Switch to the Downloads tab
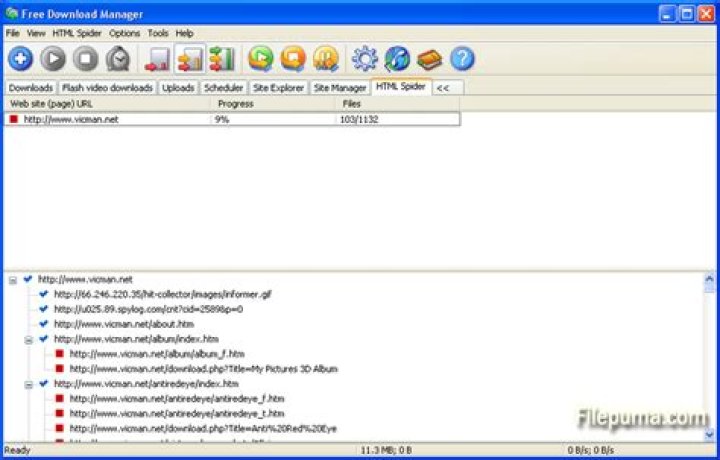720x460 pixels. tap(30, 88)
